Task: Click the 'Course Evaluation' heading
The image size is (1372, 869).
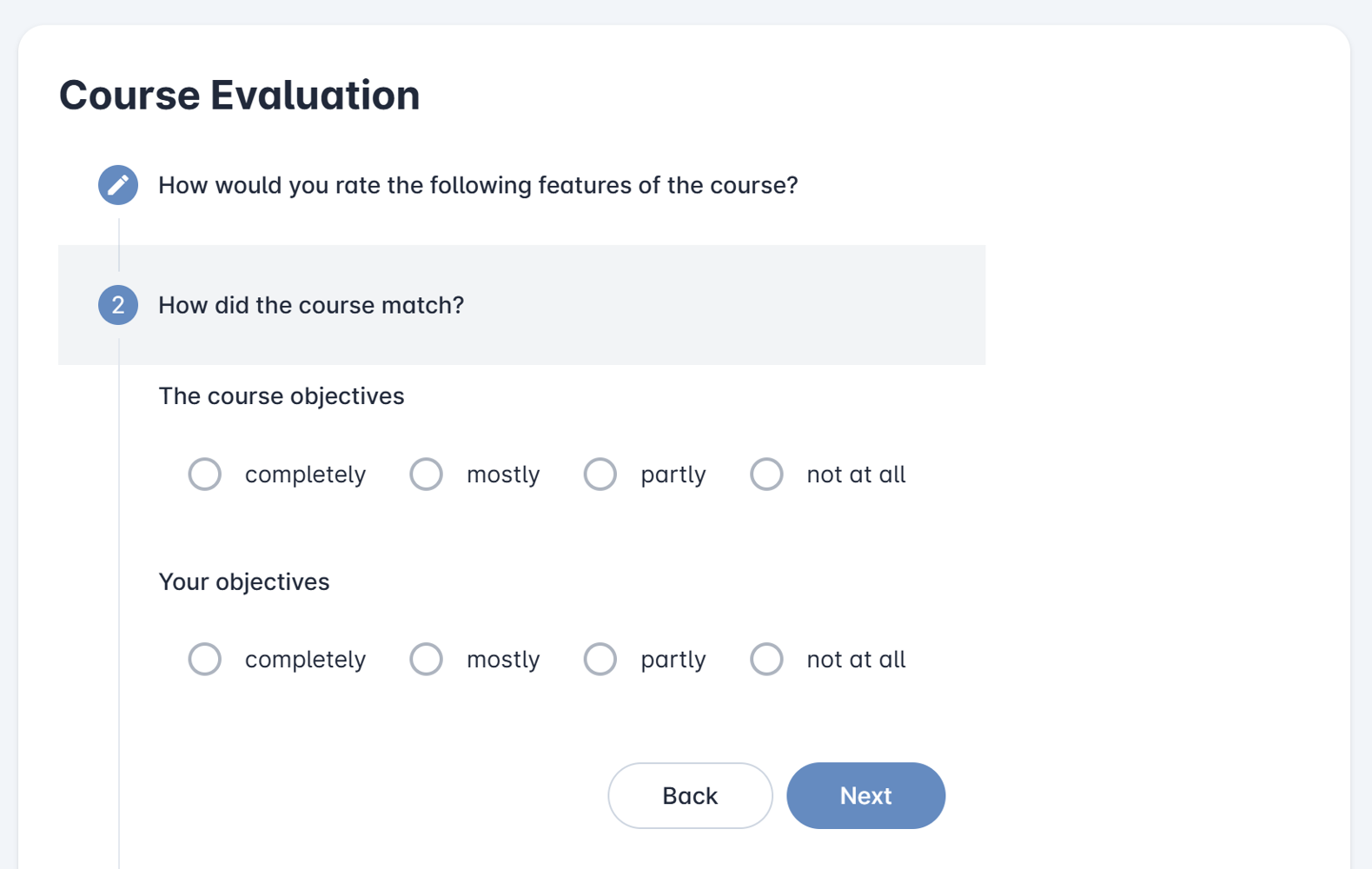Action: (239, 95)
